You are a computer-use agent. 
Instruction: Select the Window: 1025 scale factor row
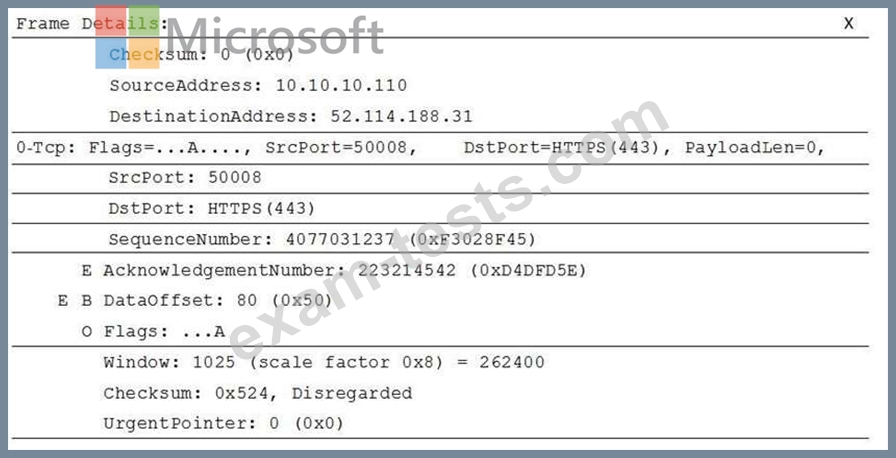(324, 362)
